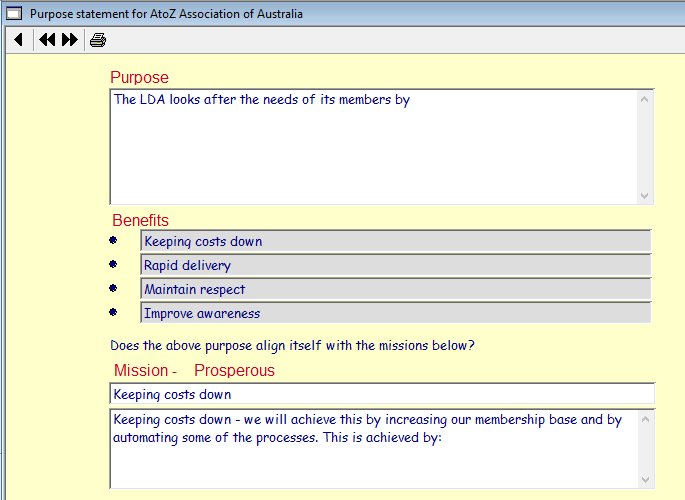Image resolution: width=685 pixels, height=500 pixels.
Task: Select the Rapid delivery benefit field
Action: coord(395,266)
